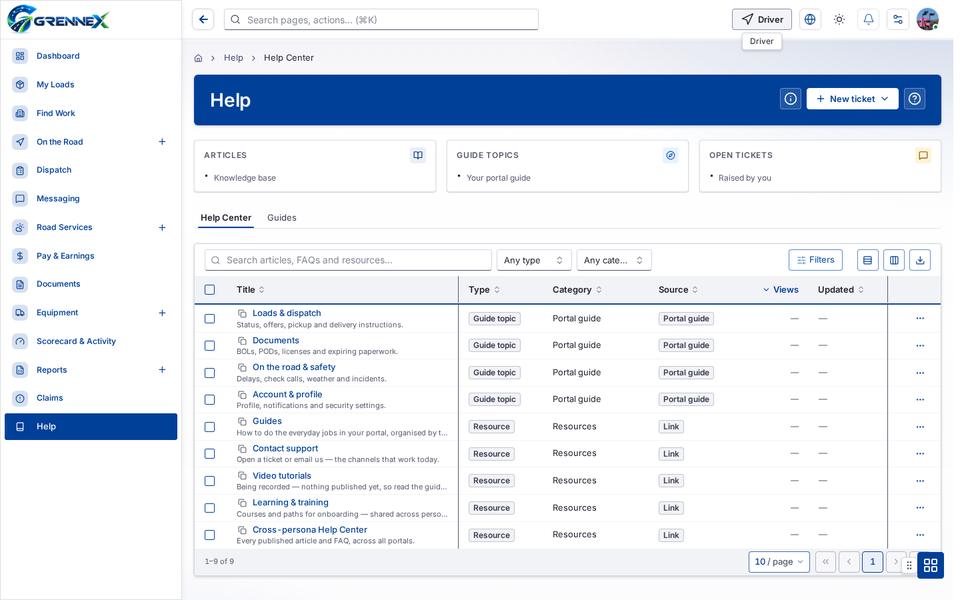Click the Articles book icon
Viewport: 960px width, 600px height.
pos(418,156)
